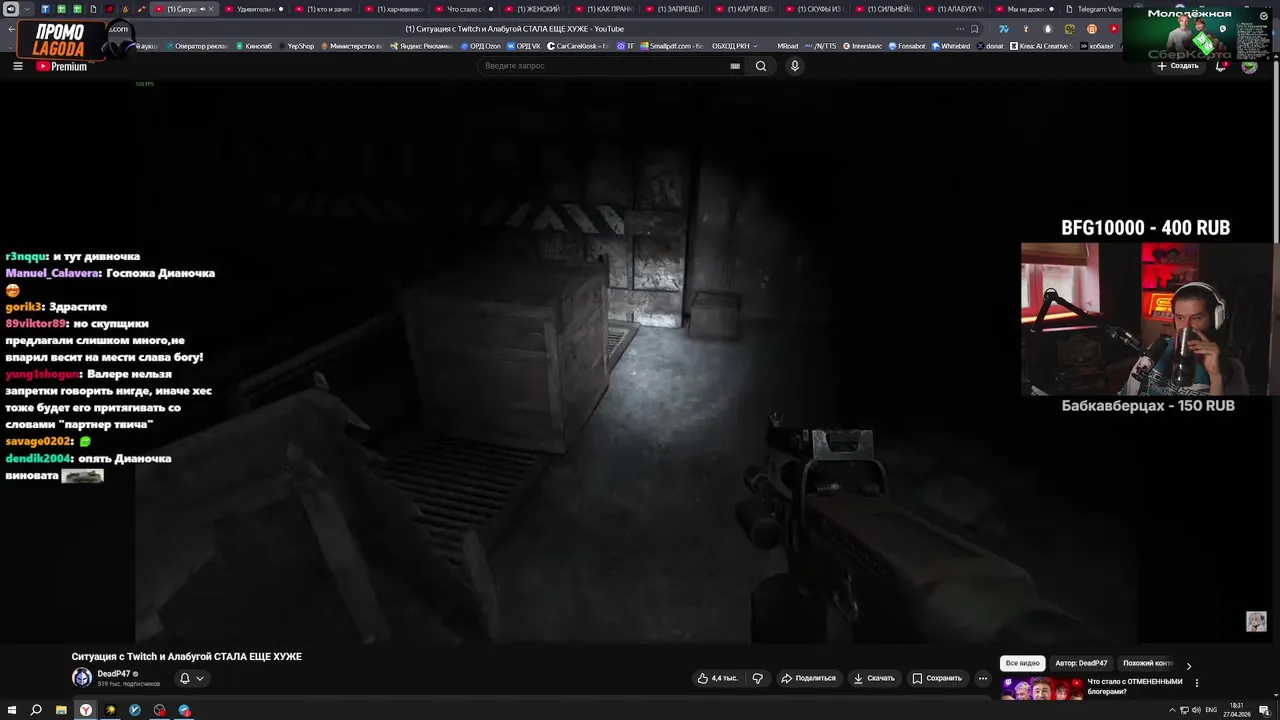Click the magnifier search button

click(761, 66)
